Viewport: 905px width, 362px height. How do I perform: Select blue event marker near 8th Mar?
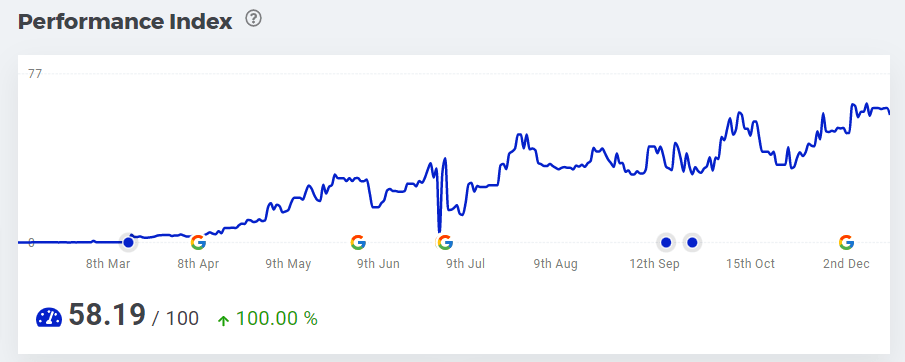128,242
